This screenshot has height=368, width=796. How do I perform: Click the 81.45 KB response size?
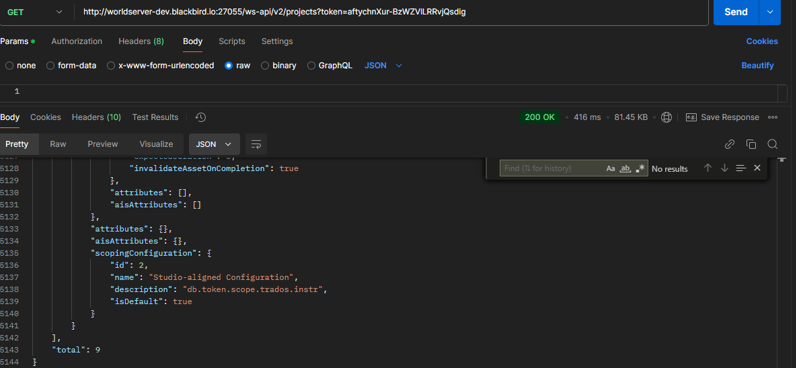point(631,117)
